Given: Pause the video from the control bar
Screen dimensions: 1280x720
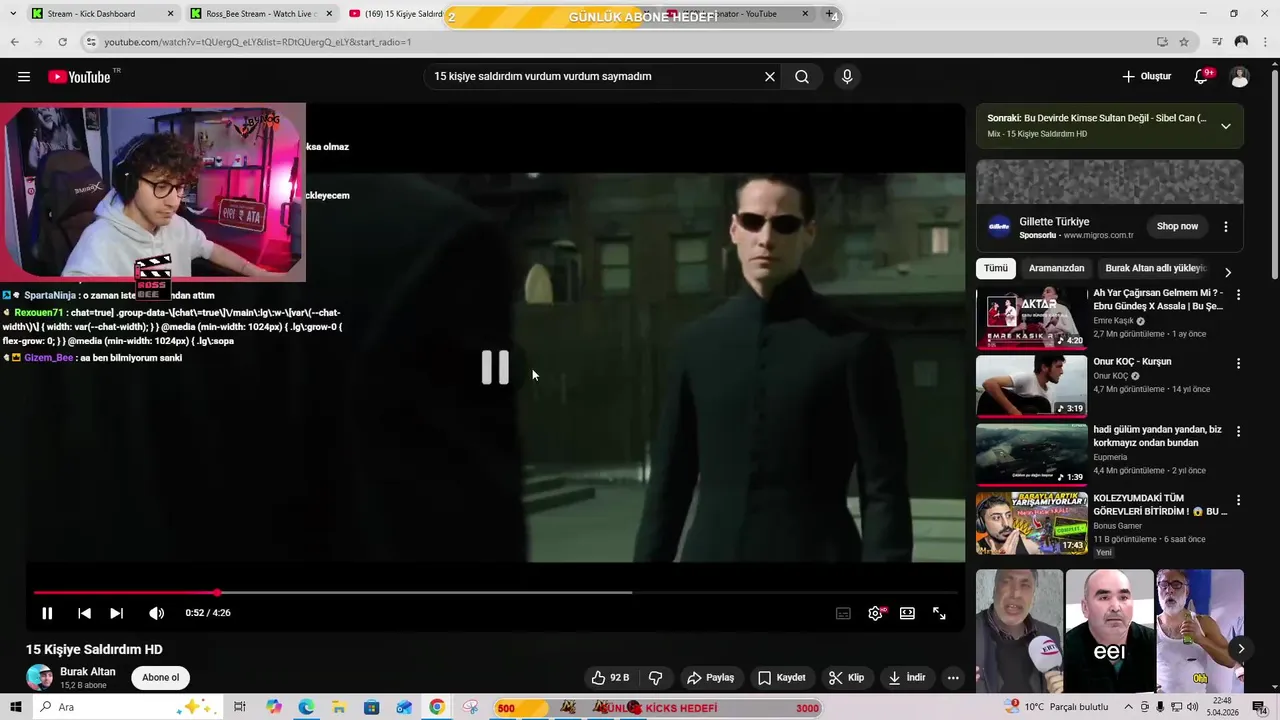Looking at the screenshot, I should [x=47, y=613].
